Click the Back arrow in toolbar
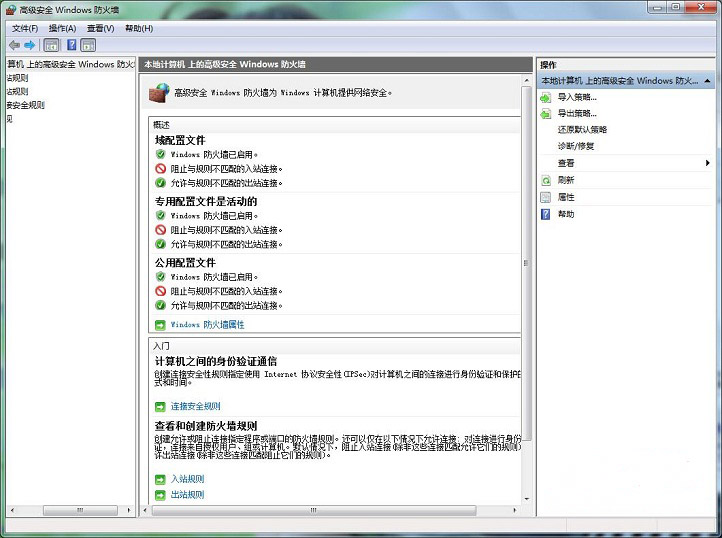 [14, 45]
